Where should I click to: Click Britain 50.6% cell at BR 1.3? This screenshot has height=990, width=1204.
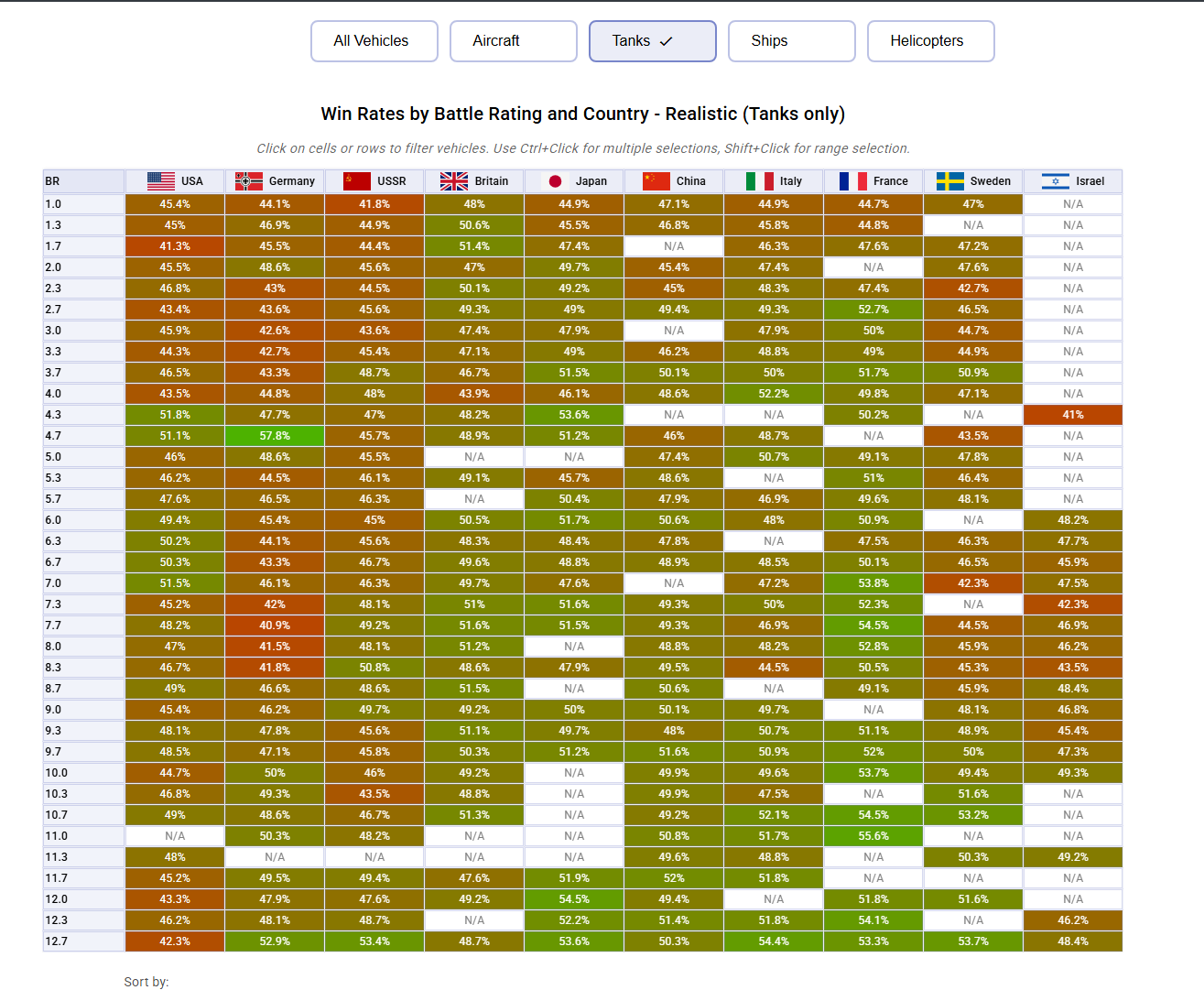(474, 225)
